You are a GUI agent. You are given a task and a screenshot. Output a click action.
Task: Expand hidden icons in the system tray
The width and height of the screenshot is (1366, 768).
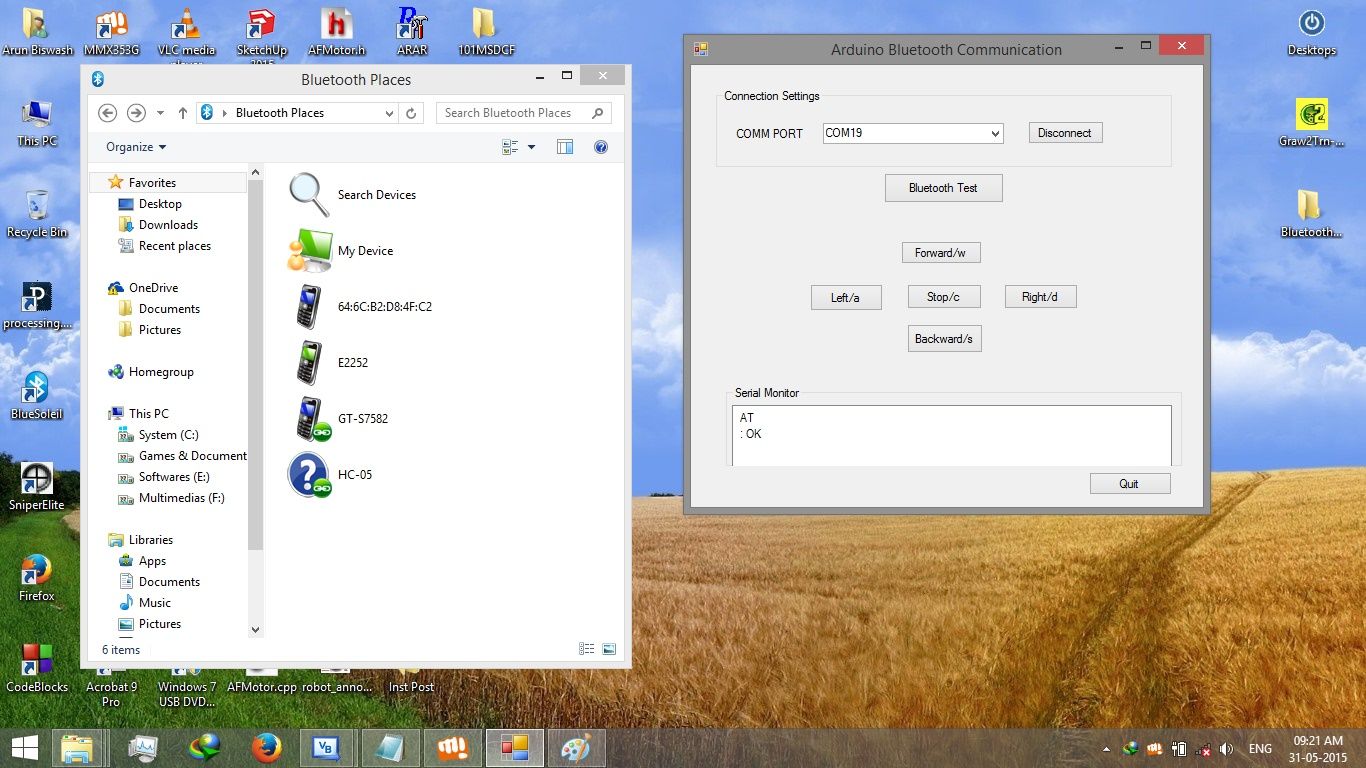click(x=1106, y=748)
